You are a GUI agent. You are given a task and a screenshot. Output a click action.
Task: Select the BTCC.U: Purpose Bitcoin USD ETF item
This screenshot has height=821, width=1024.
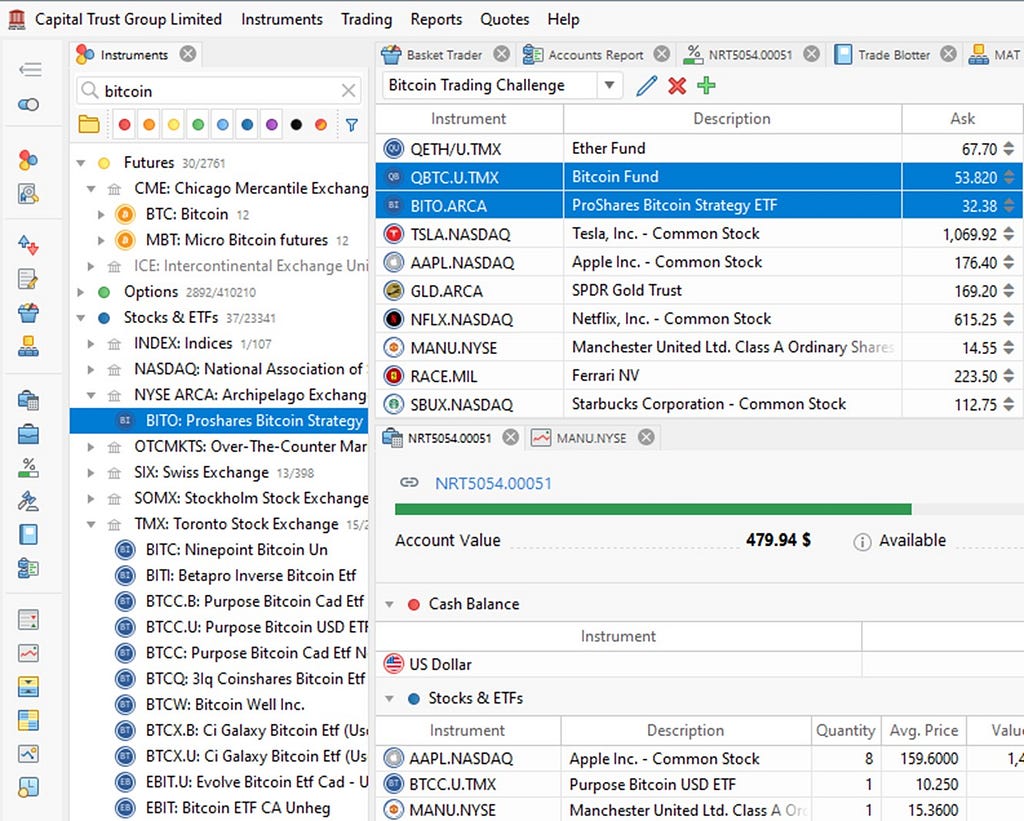[257, 627]
